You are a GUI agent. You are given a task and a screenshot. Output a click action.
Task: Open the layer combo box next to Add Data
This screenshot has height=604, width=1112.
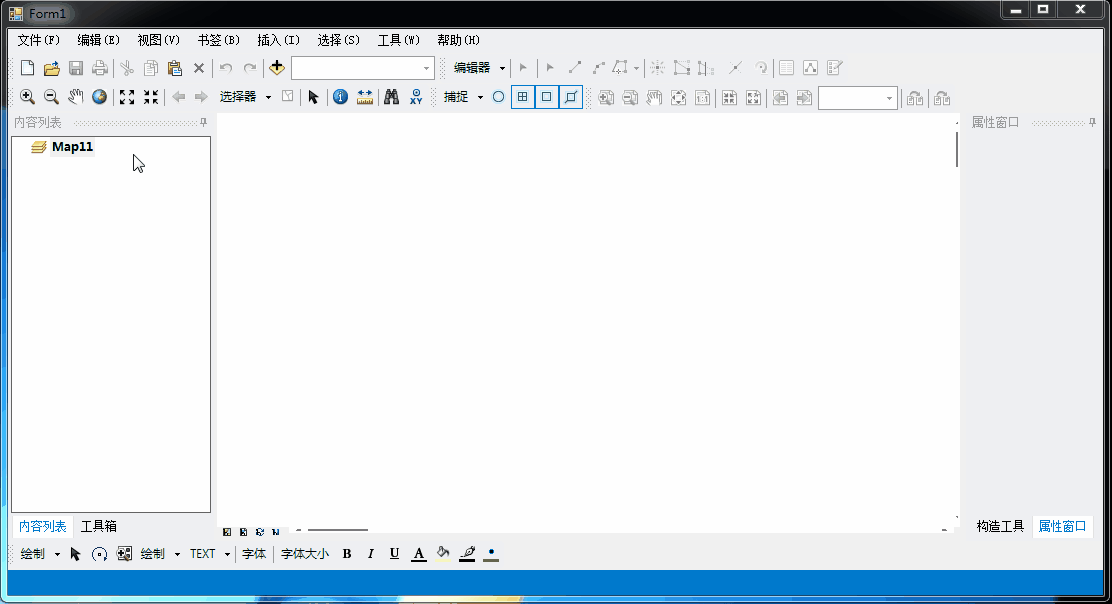[x=362, y=68]
